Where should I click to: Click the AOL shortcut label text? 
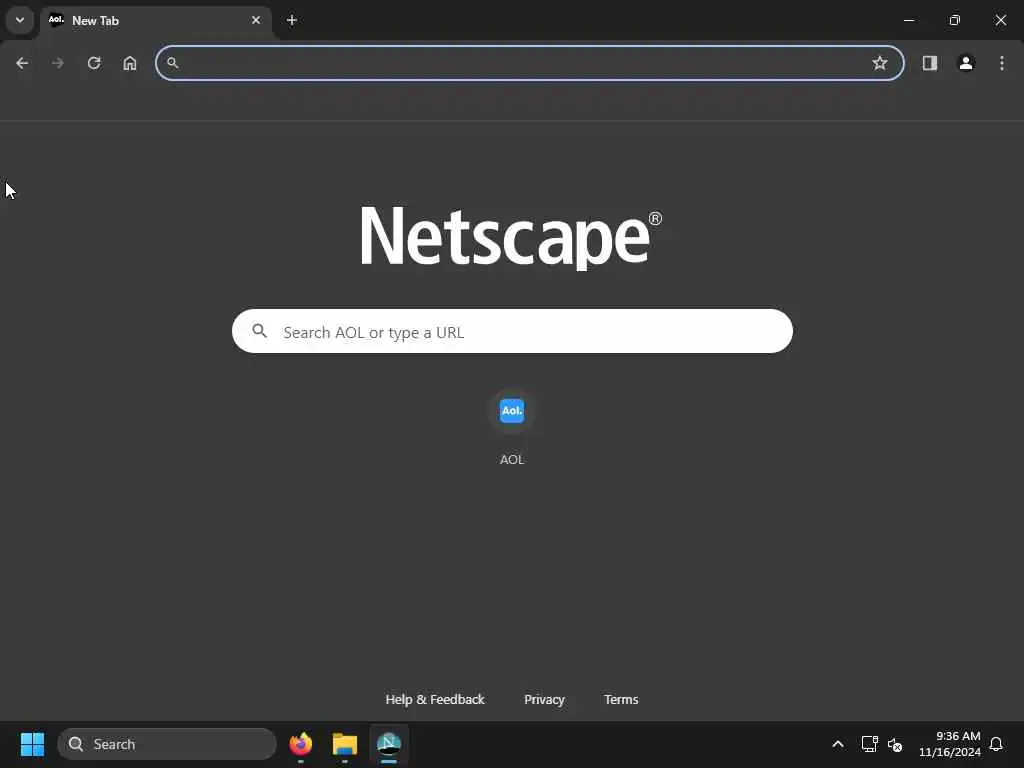pyautogui.click(x=512, y=459)
